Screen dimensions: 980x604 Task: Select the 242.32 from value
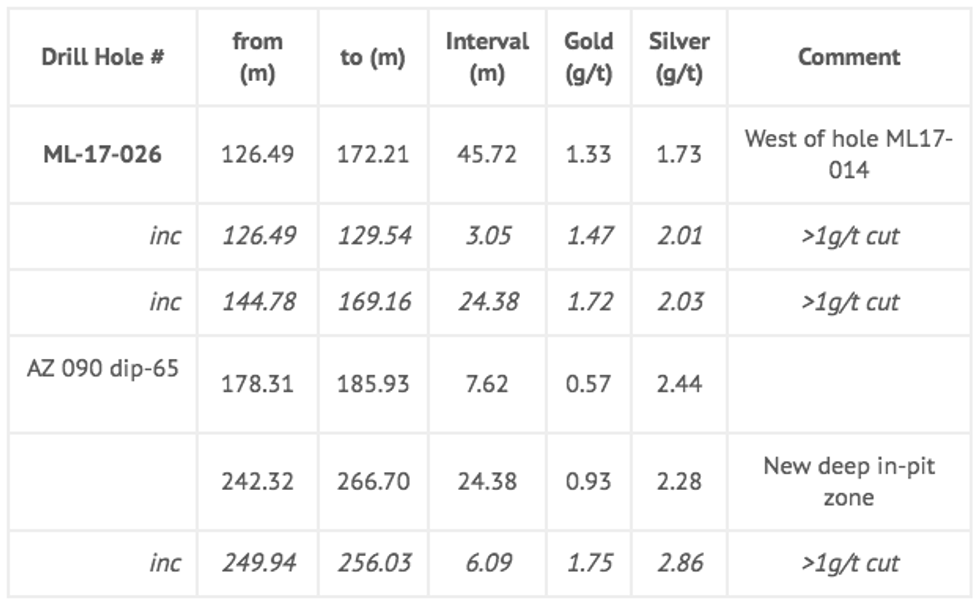(x=257, y=482)
